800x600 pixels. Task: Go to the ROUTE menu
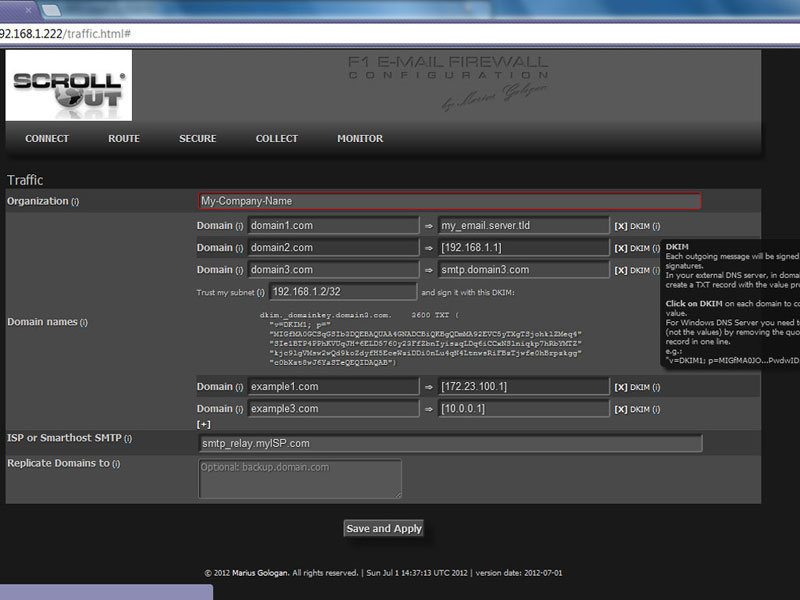pyautogui.click(x=124, y=139)
